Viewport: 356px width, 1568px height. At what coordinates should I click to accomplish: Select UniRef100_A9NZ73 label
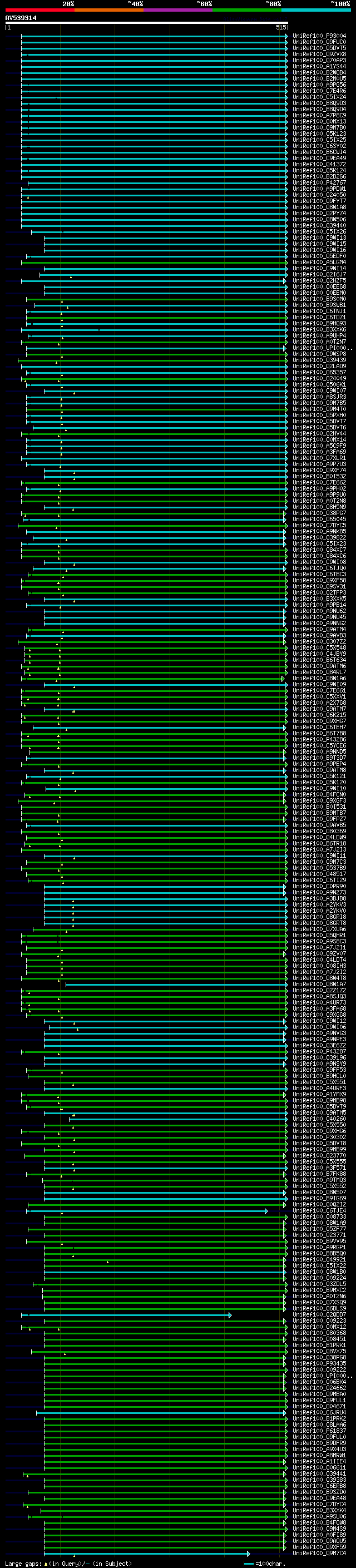coord(319,893)
